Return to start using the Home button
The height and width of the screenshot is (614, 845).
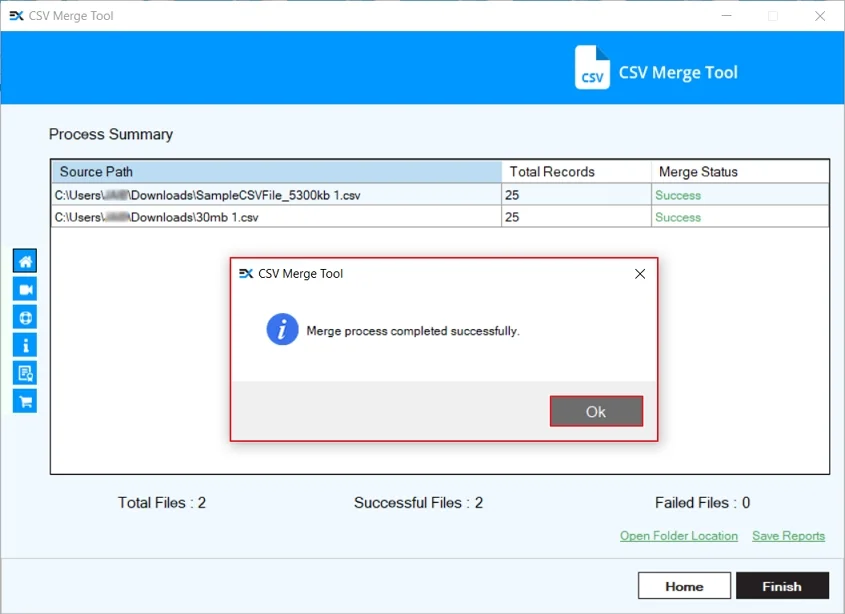coord(684,585)
